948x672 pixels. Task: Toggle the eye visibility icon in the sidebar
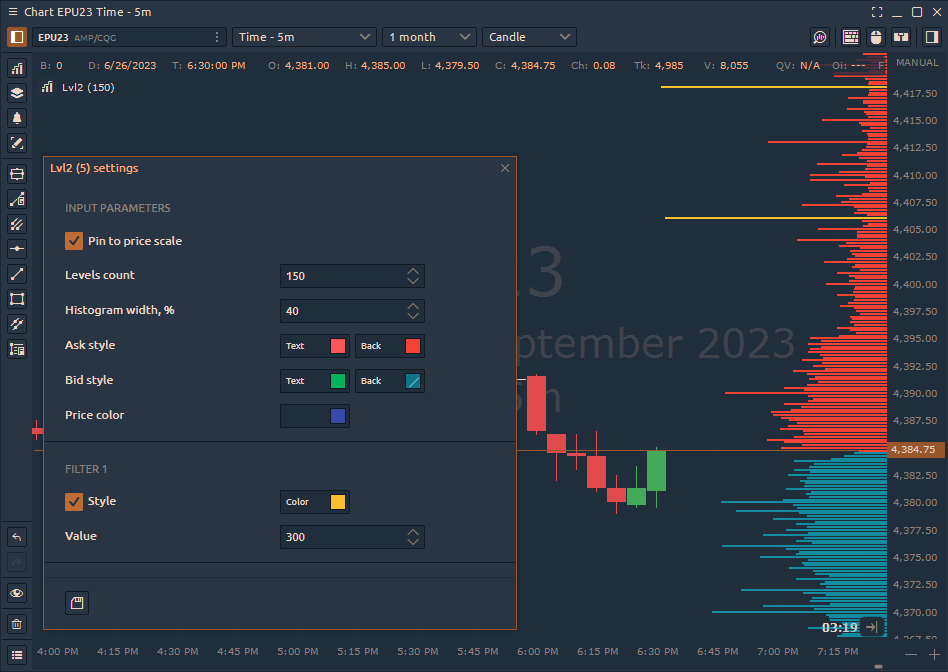16,593
